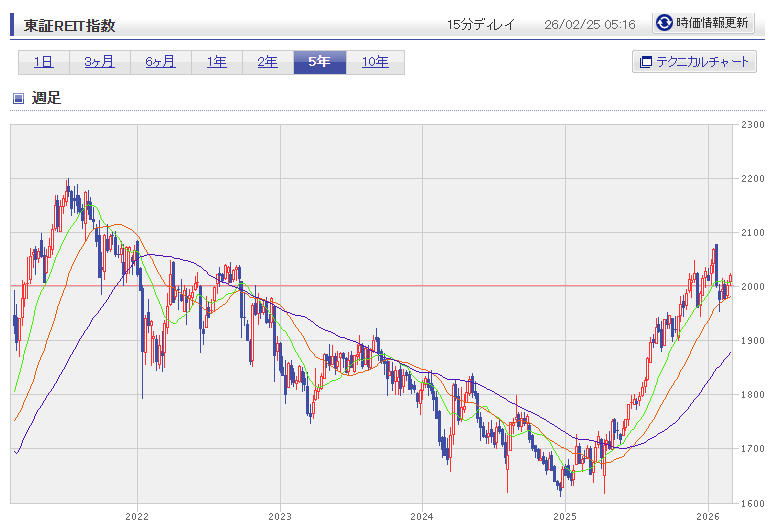
Task: Click the 週足 section label
Action: (46, 98)
